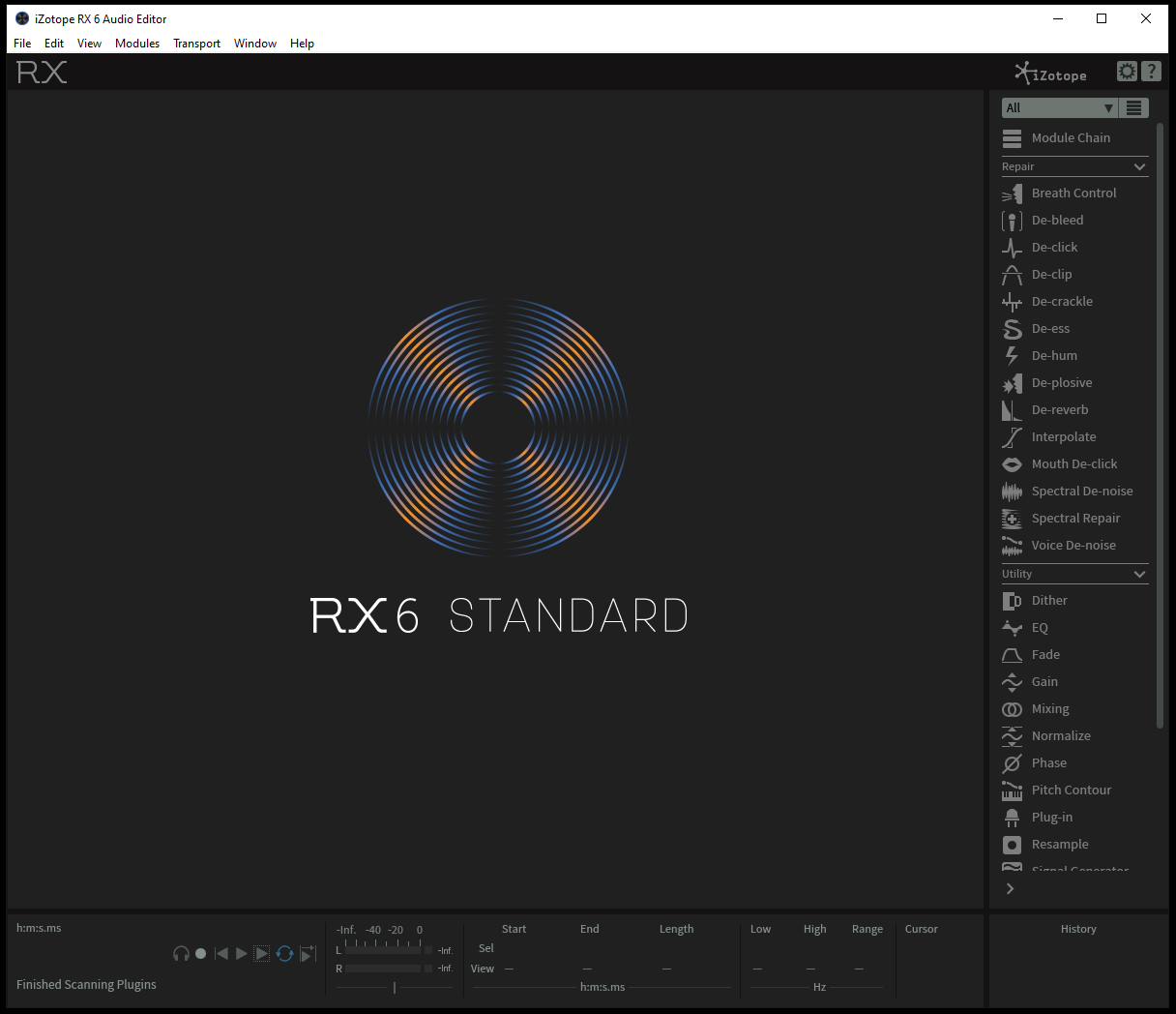Screen dimensions: 1176x1014
Task: Click the History panel header
Action: (1078, 930)
